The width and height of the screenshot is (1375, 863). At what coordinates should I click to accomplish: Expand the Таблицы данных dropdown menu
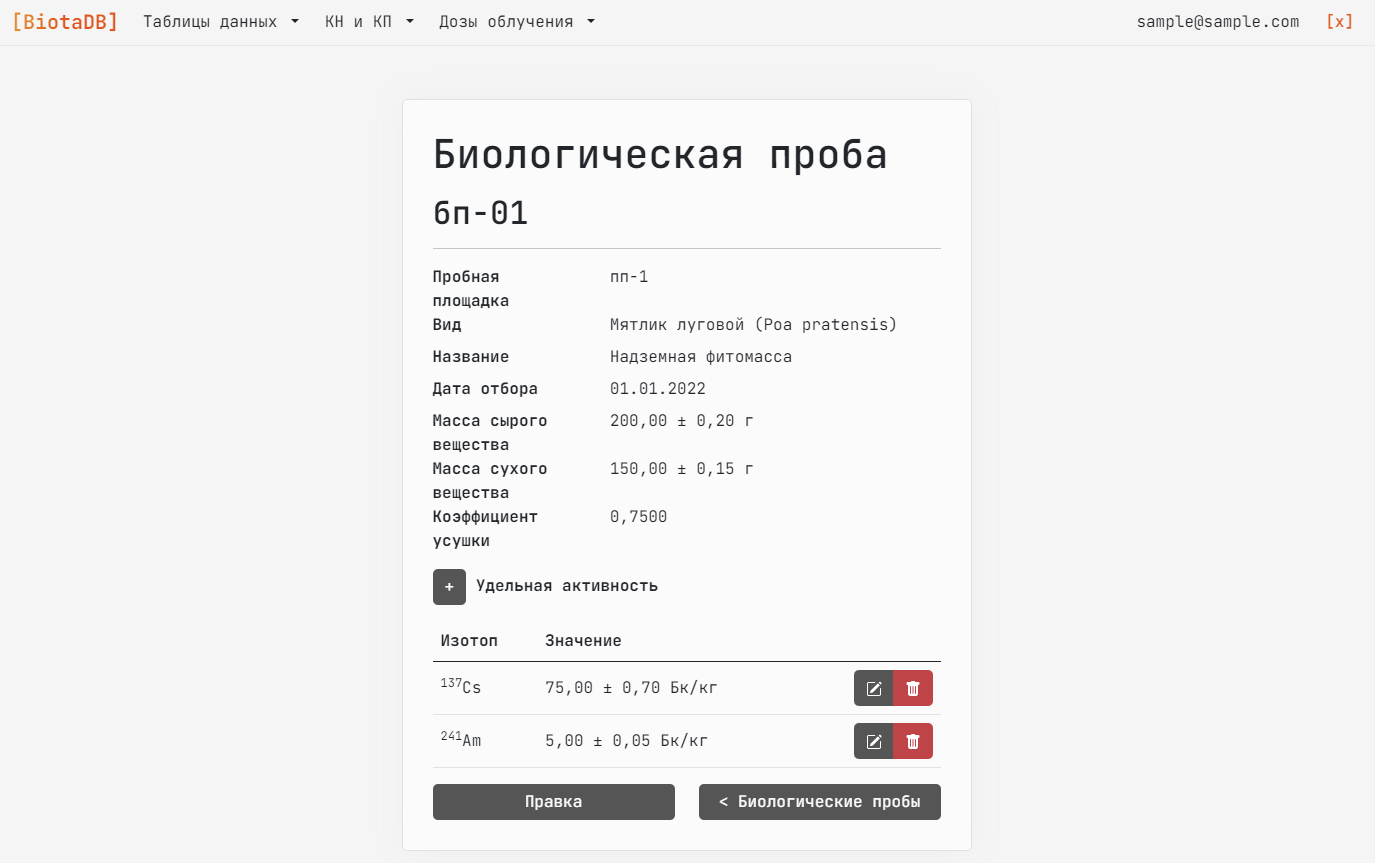(221, 22)
